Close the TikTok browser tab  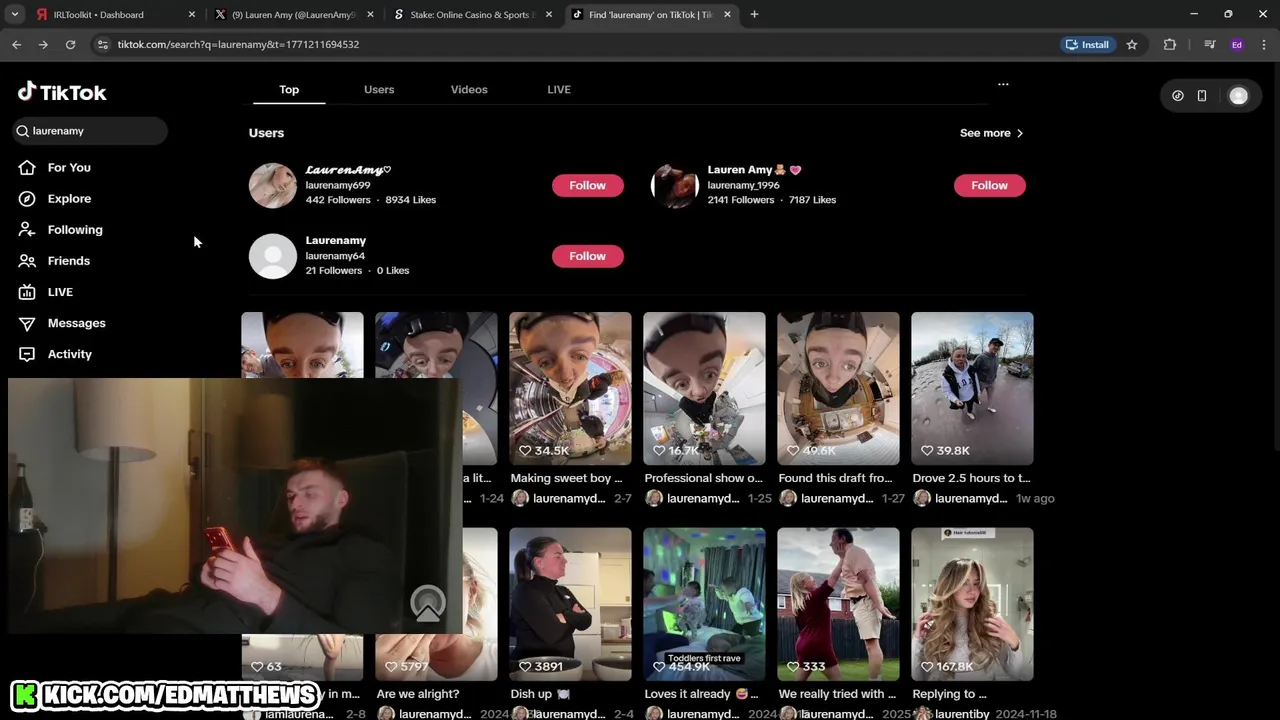point(727,14)
